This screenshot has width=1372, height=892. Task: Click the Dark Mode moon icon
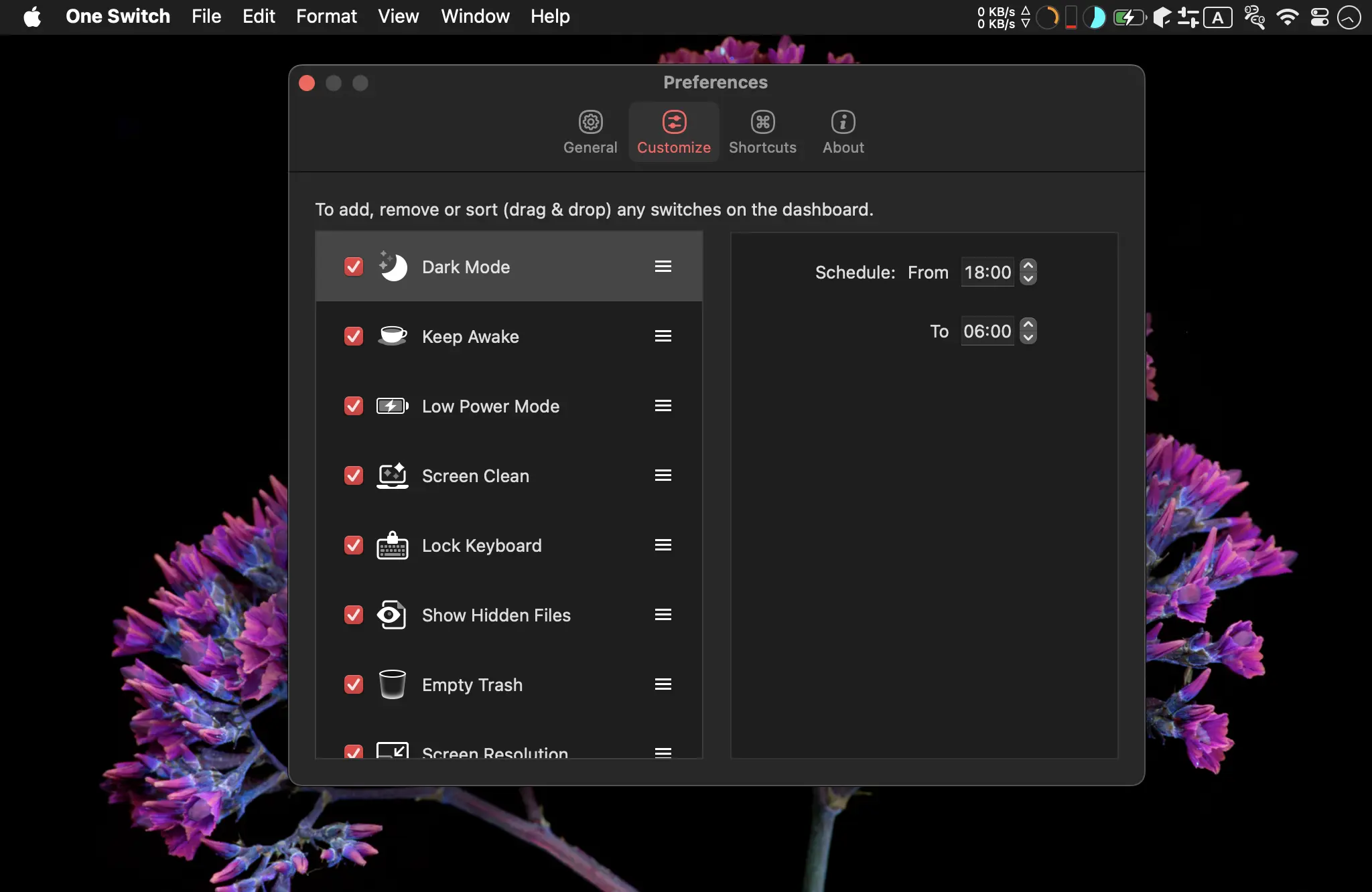click(x=393, y=267)
